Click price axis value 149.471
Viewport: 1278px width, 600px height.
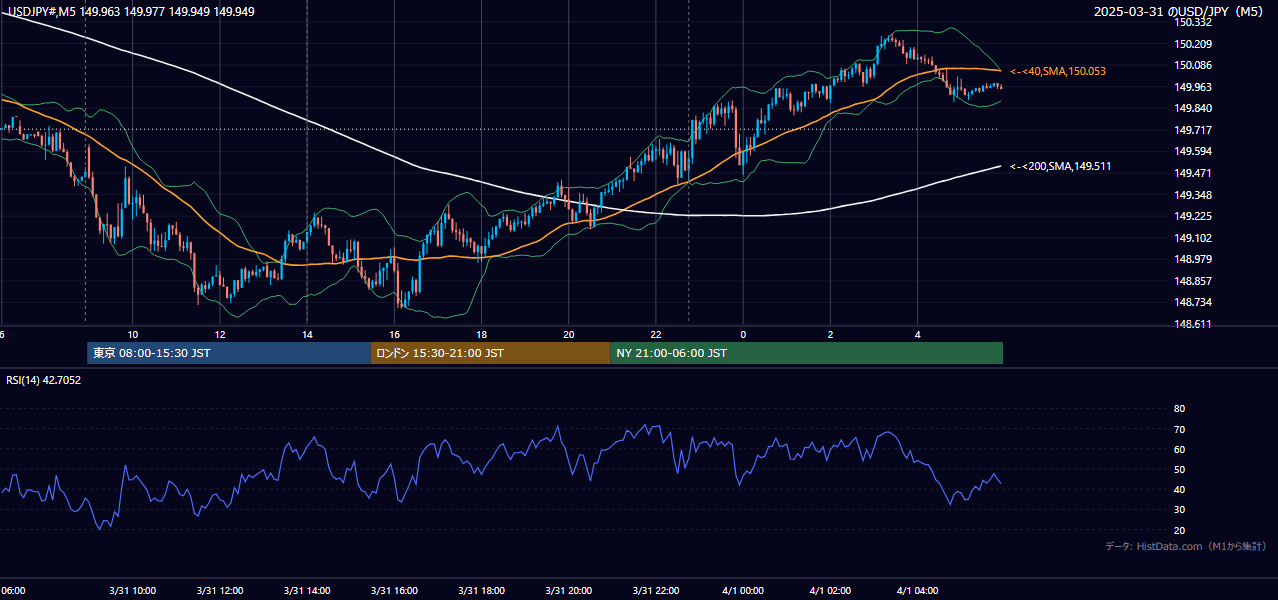(x=1193, y=173)
